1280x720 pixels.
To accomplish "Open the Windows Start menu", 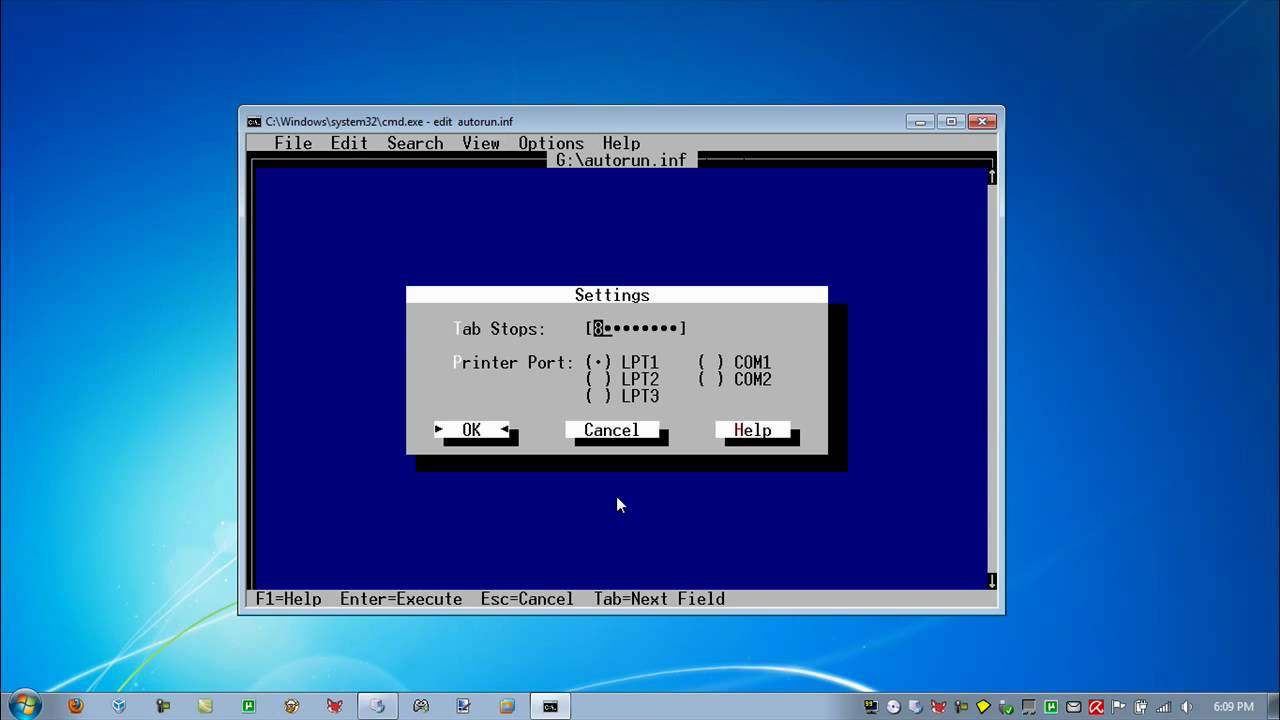I will pos(23,704).
